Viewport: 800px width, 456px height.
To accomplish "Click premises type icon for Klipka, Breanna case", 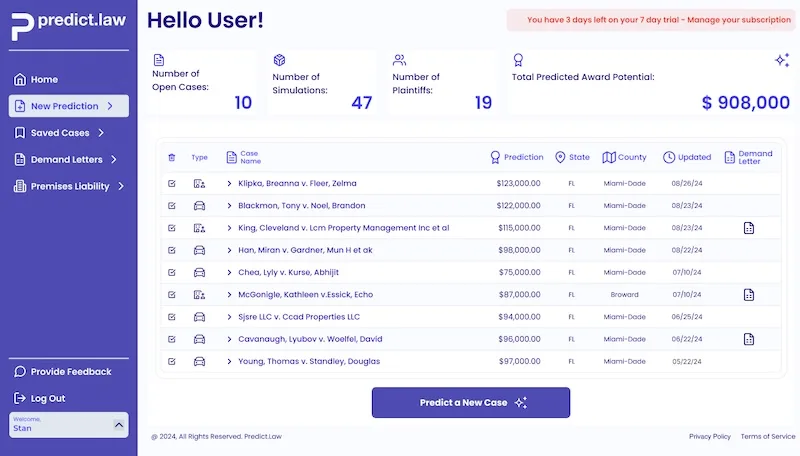I will tap(199, 184).
